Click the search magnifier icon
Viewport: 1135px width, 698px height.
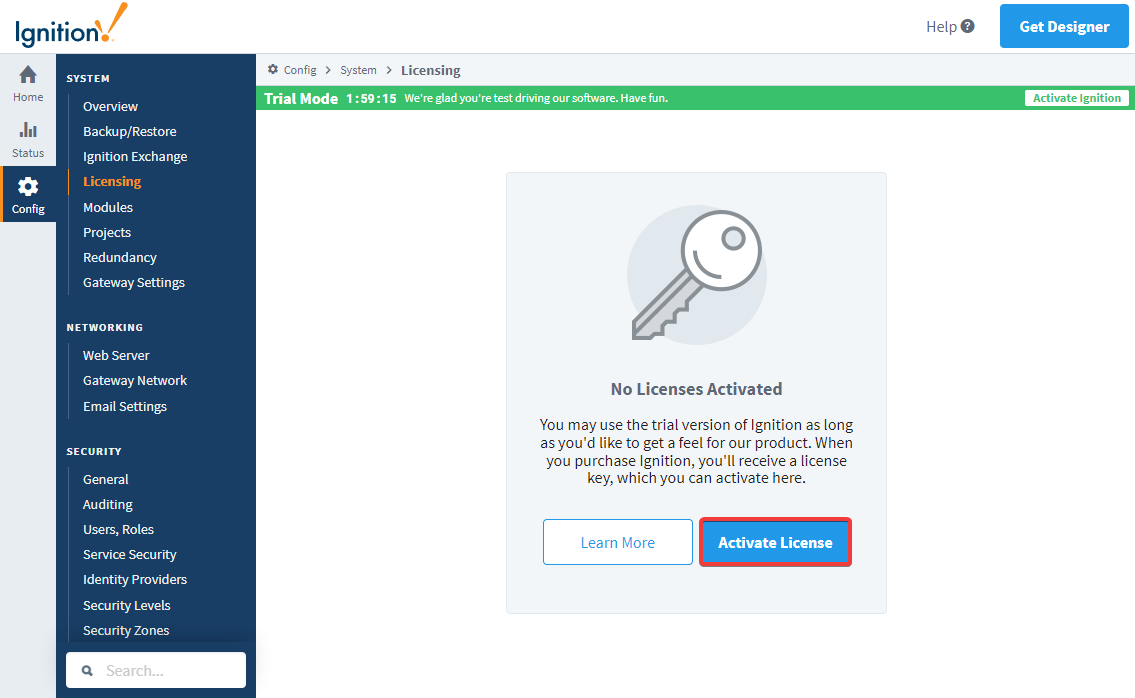click(x=87, y=670)
